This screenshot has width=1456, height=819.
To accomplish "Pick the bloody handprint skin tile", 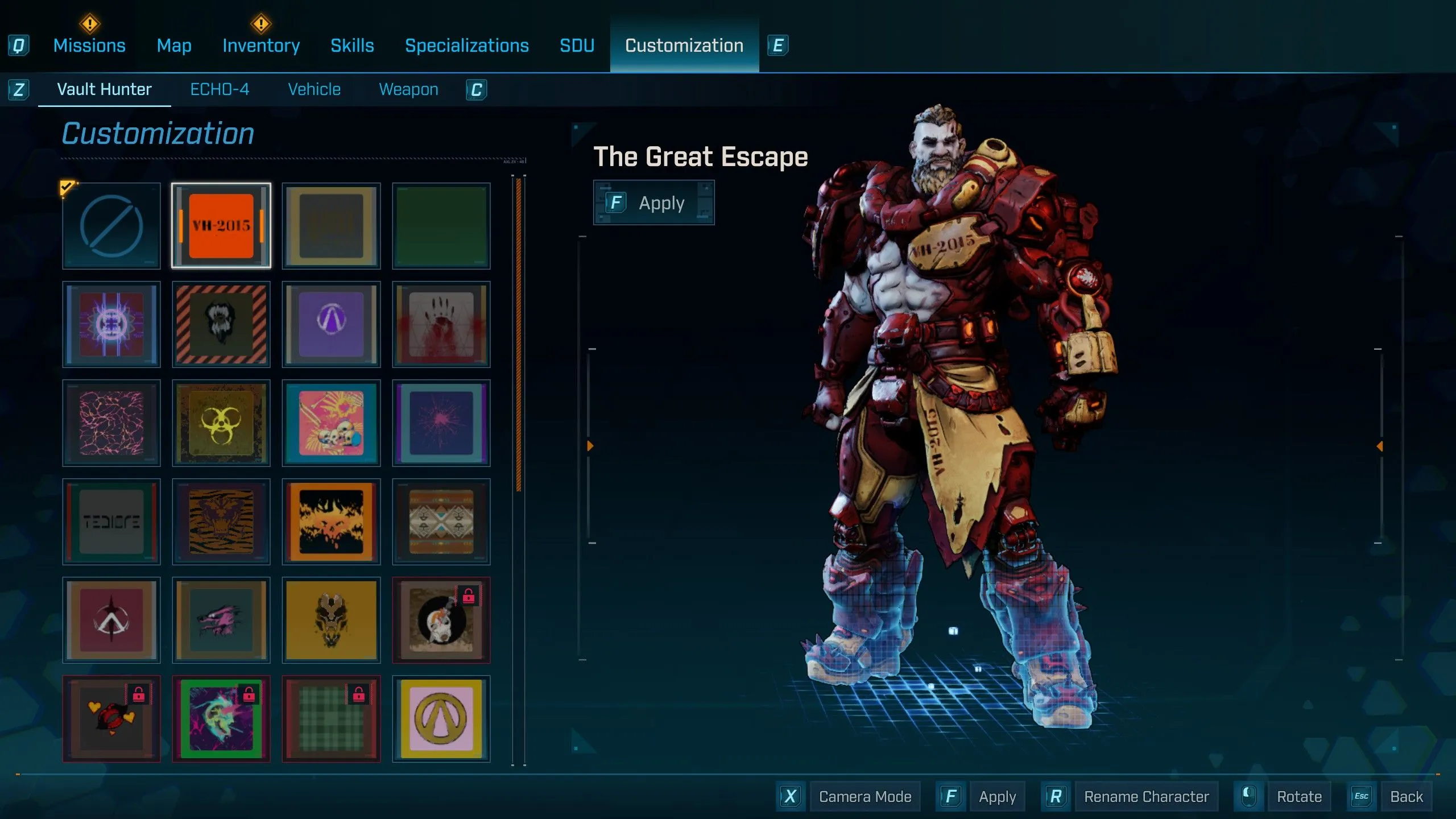I will [x=441, y=324].
